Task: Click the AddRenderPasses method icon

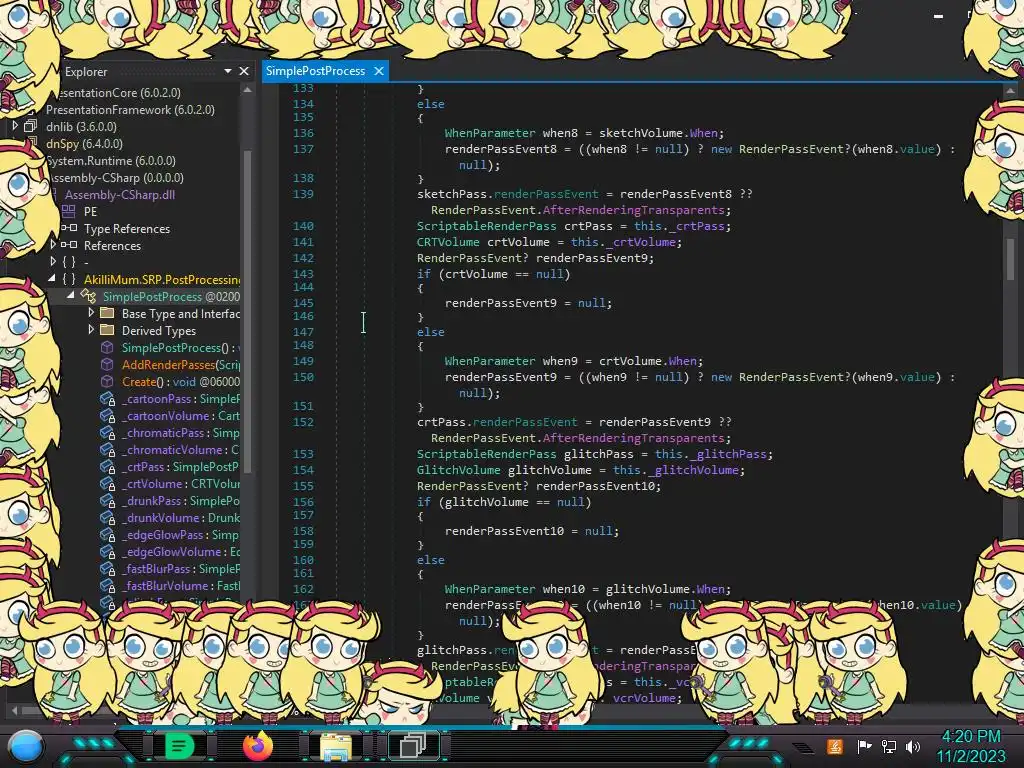Action: pos(107,364)
